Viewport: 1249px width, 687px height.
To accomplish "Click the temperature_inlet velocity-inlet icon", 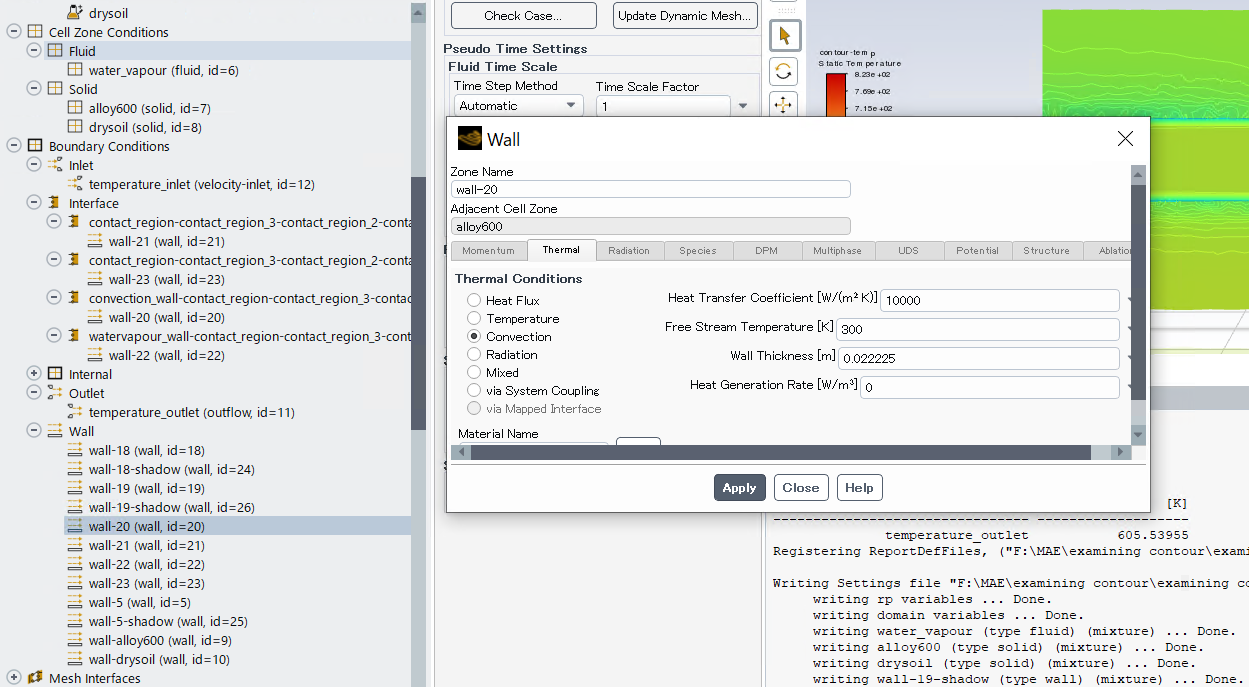I will (75, 184).
